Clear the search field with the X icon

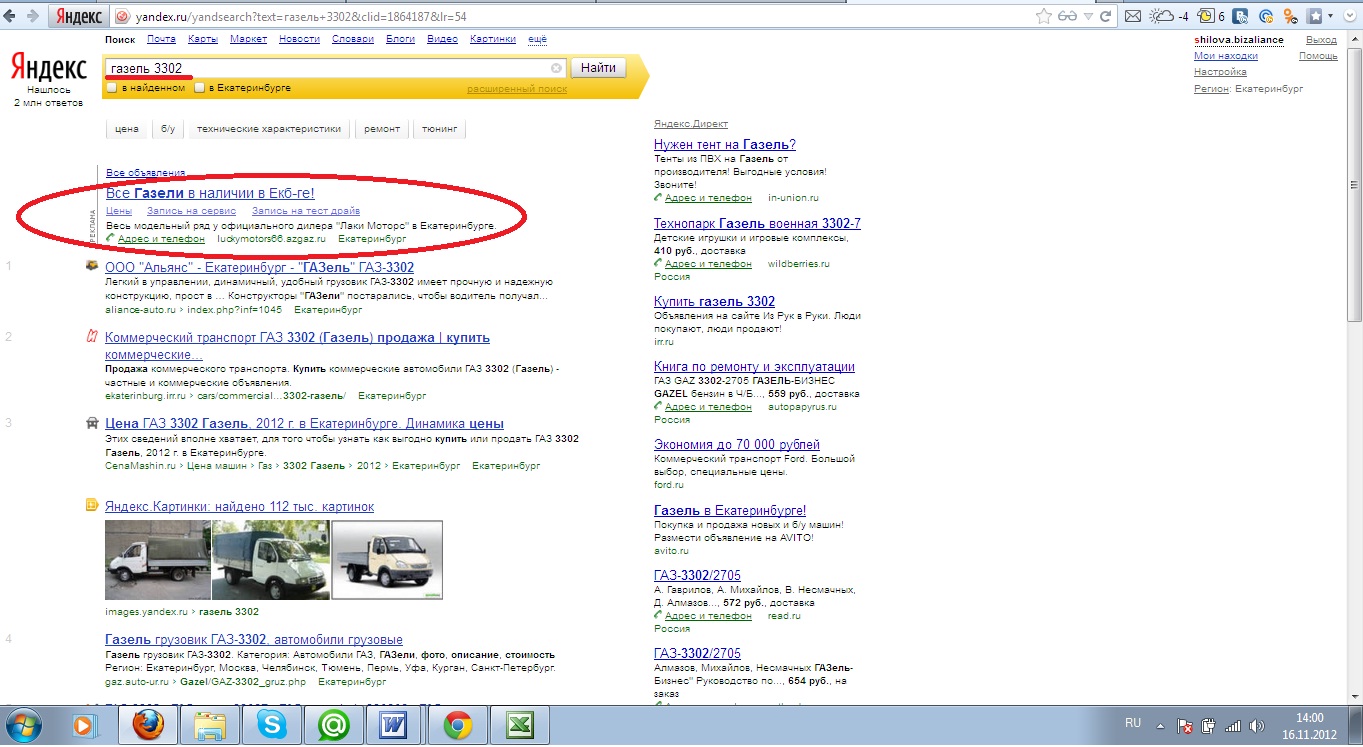point(557,68)
